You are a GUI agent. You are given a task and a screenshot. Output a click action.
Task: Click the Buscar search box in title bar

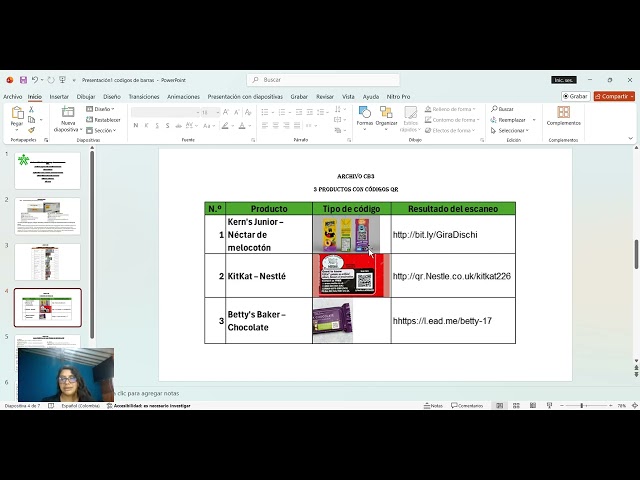[x=323, y=80]
